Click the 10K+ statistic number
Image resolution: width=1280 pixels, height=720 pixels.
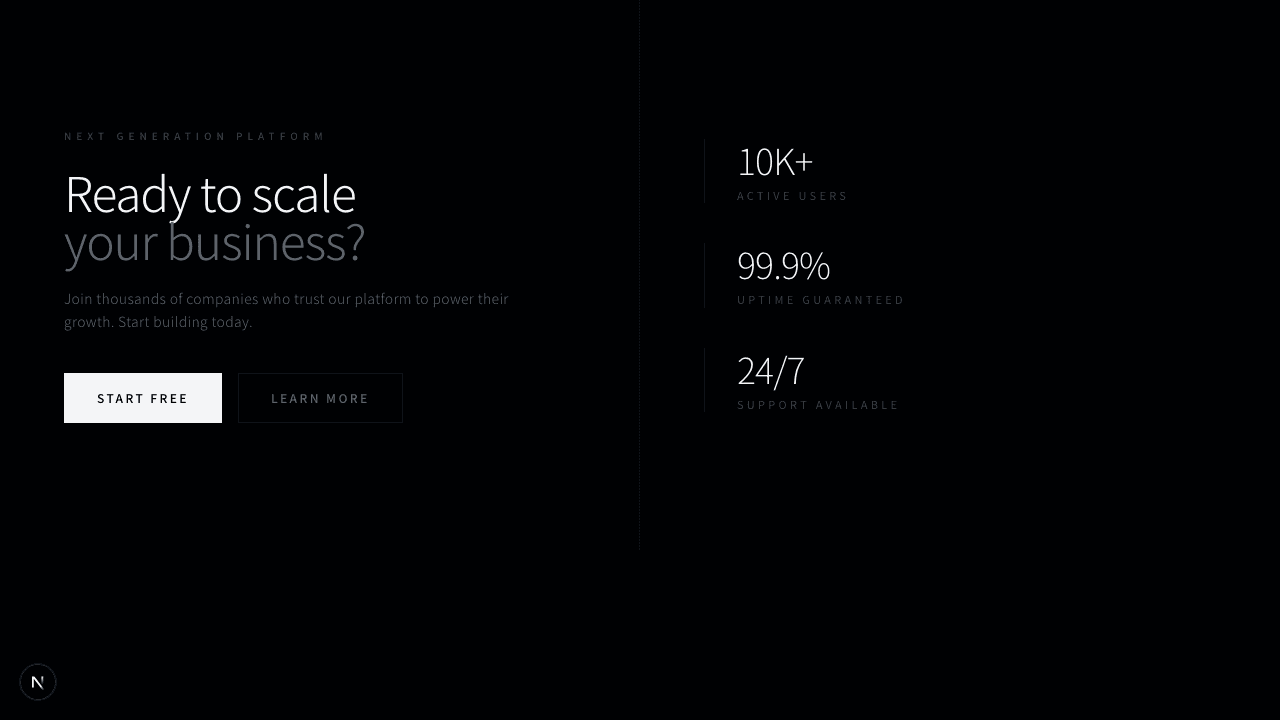pyautogui.click(x=775, y=162)
